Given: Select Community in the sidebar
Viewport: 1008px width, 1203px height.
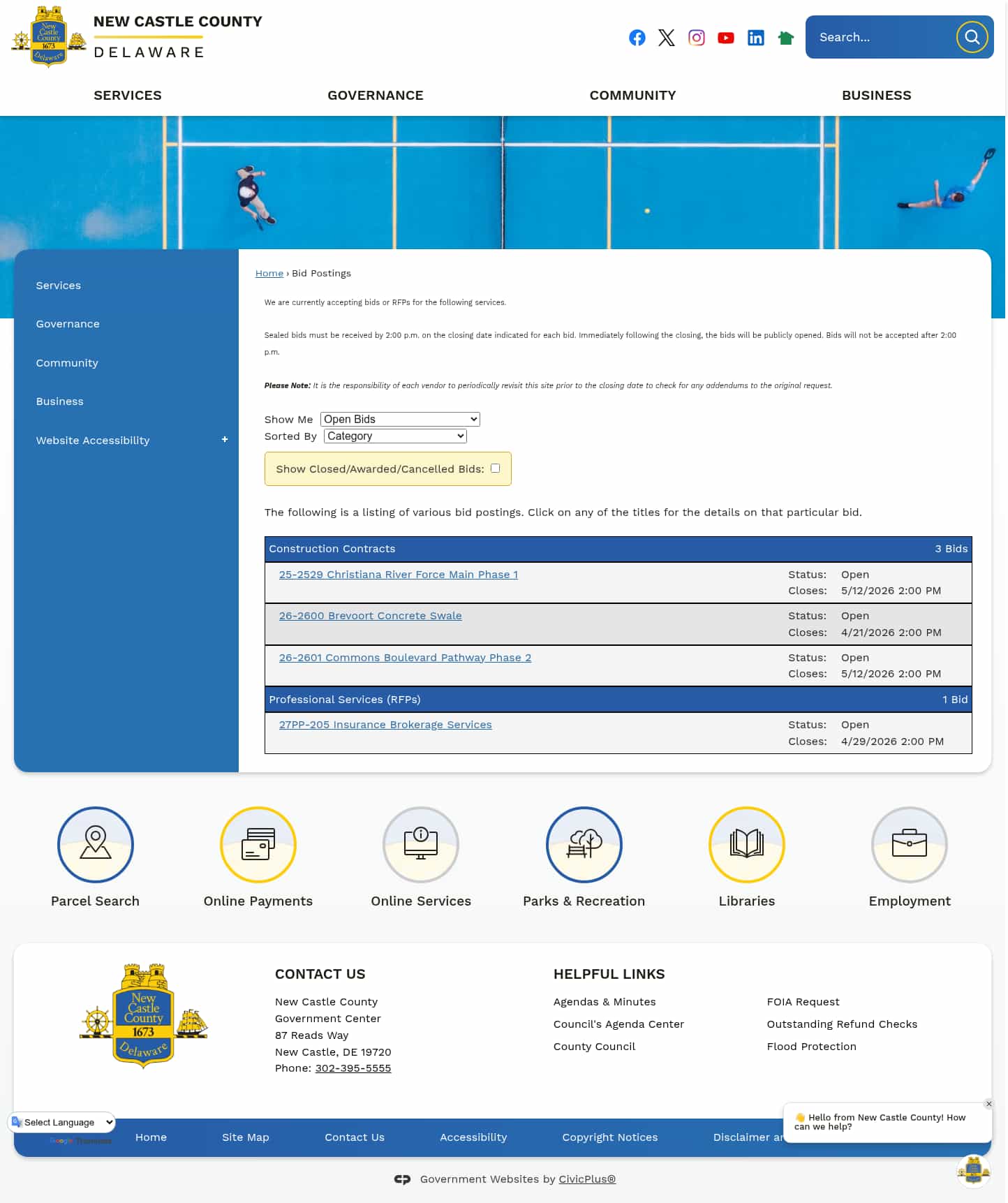Looking at the screenshot, I should click(x=67, y=363).
